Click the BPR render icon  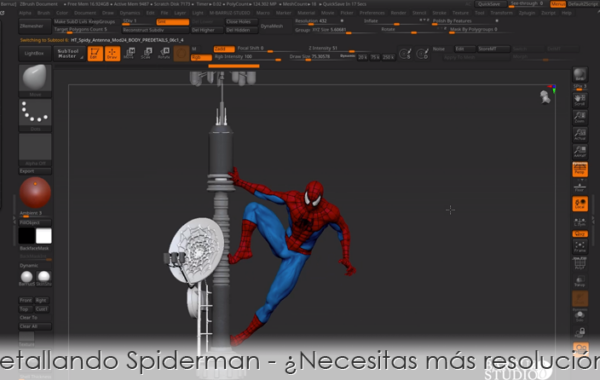pos(580,75)
